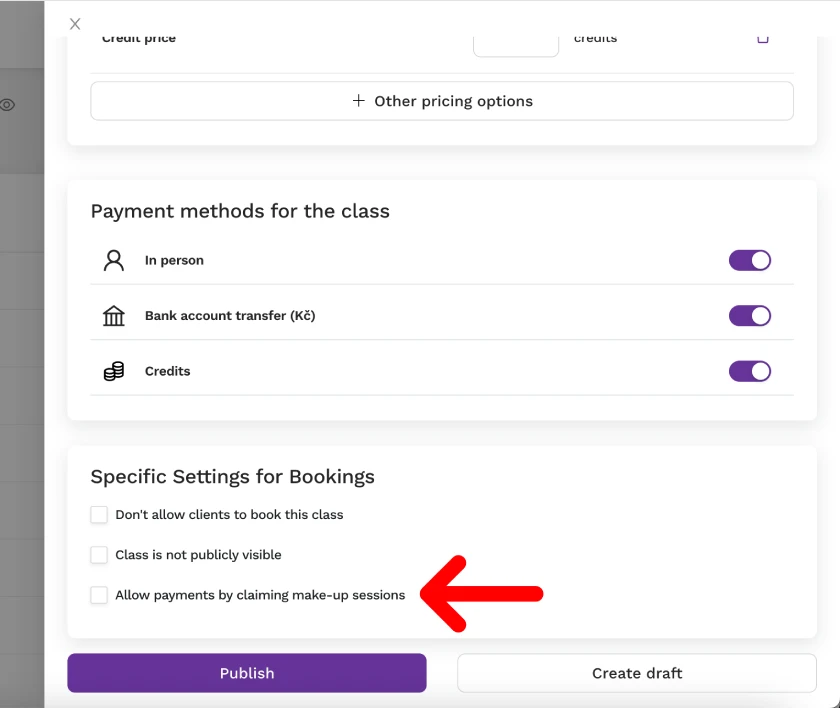Check Don't allow clients to book this class
Viewport: 840px width, 708px height.
pos(99,515)
